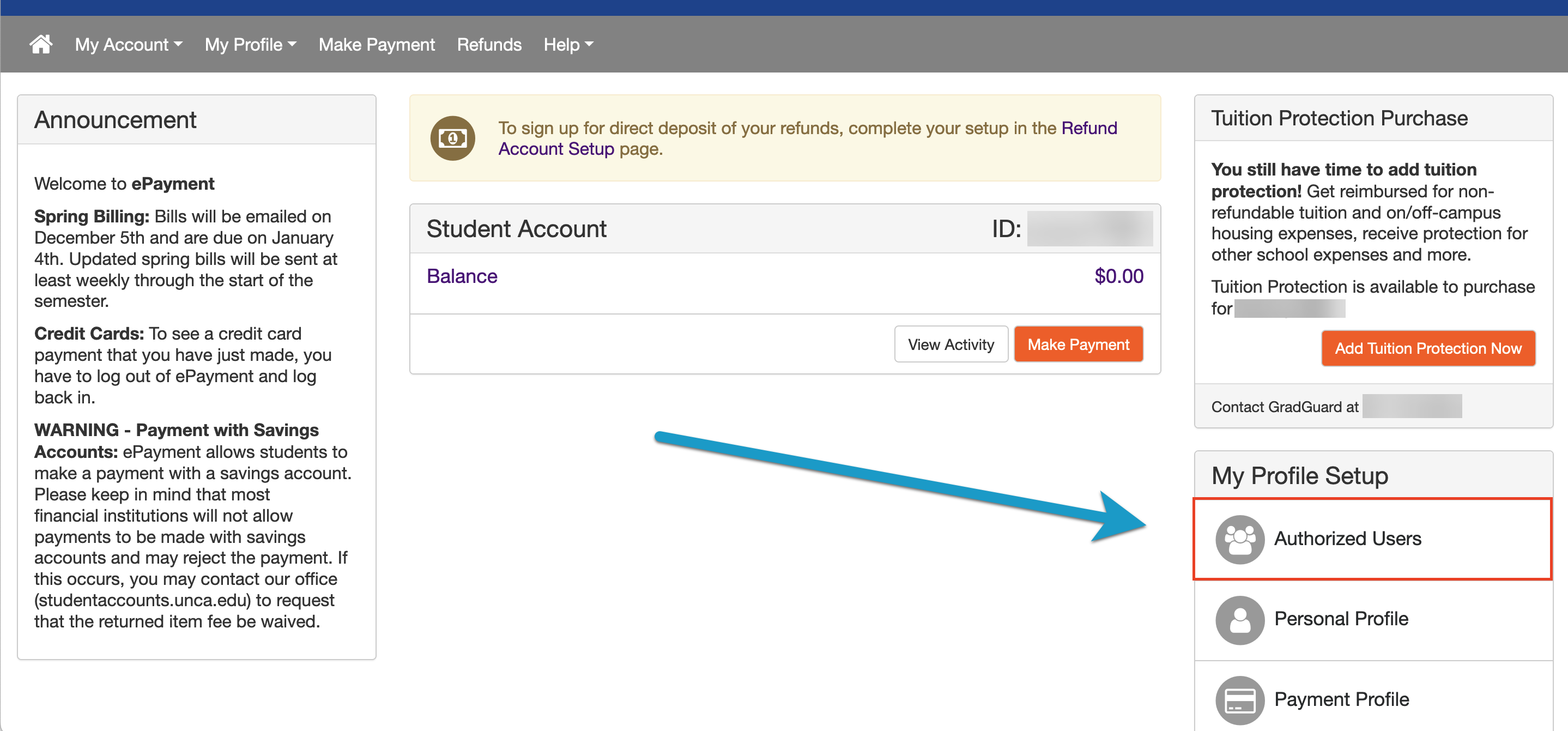The image size is (1568, 731).
Task: Click the home icon in navbar
Action: click(41, 45)
